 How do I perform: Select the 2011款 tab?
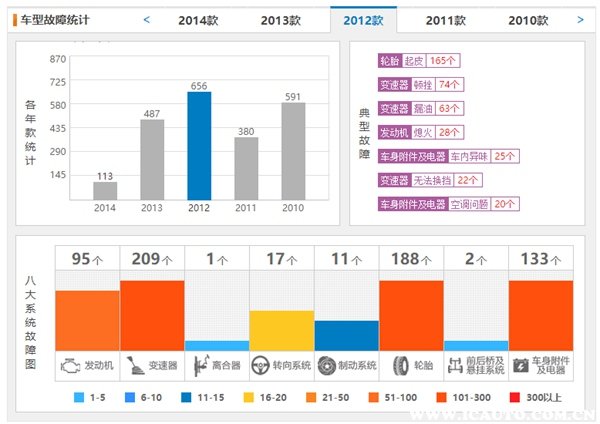pos(445,20)
